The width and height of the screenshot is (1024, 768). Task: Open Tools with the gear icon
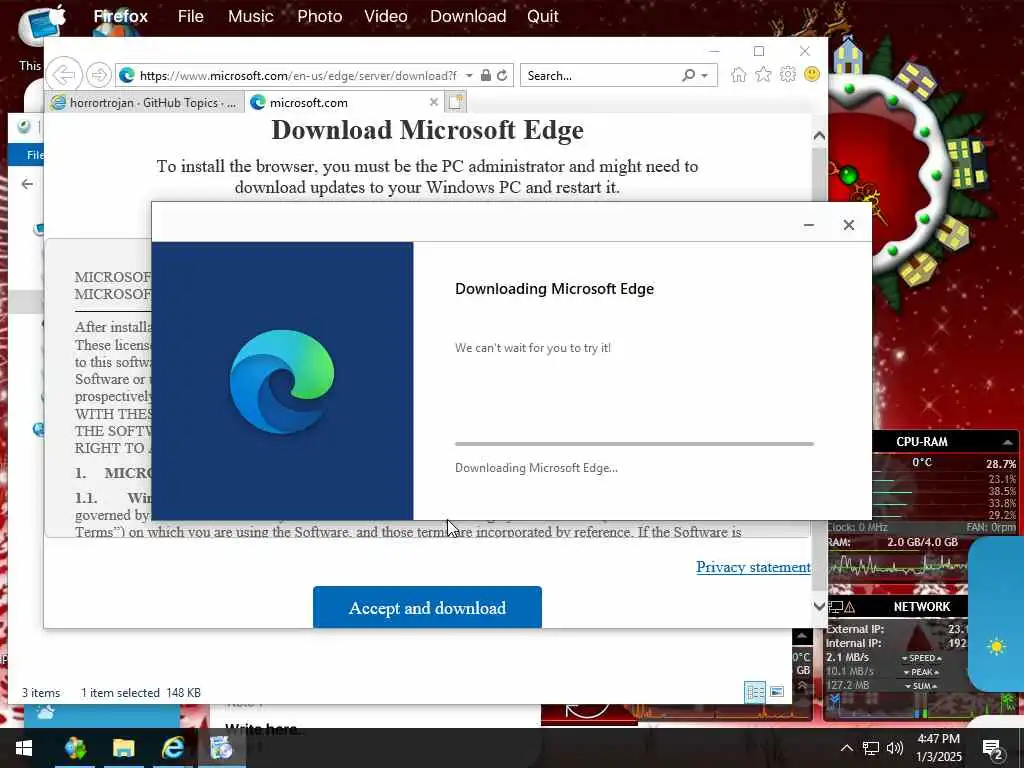pyautogui.click(x=788, y=74)
